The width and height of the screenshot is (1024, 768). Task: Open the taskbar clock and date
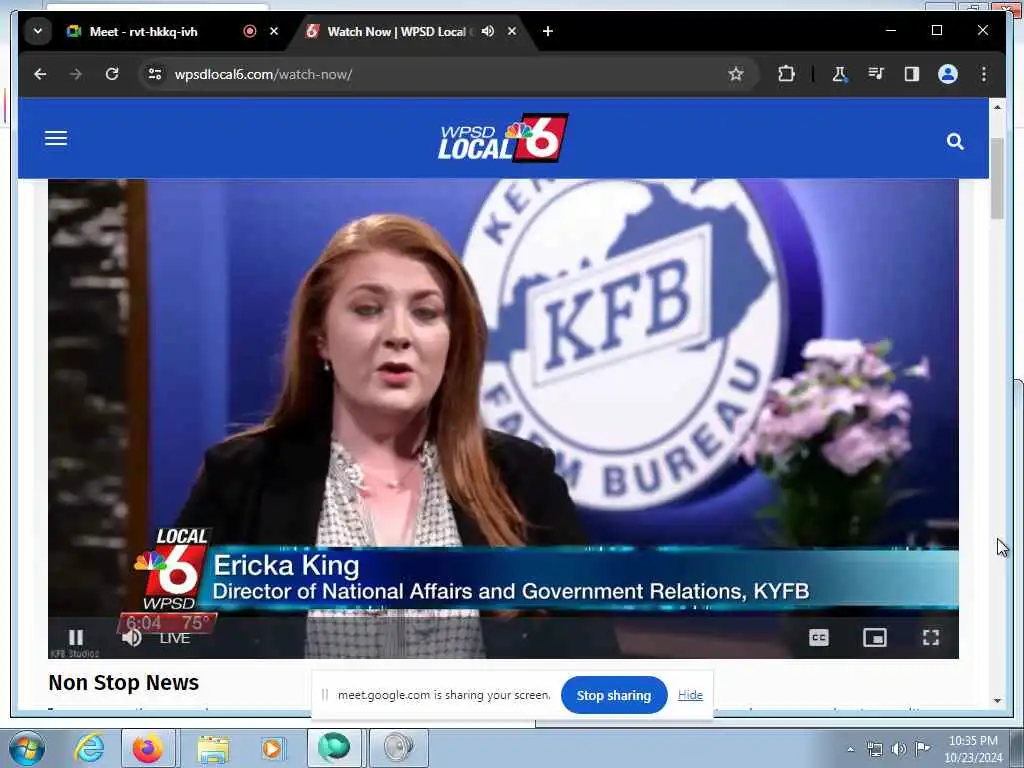973,749
